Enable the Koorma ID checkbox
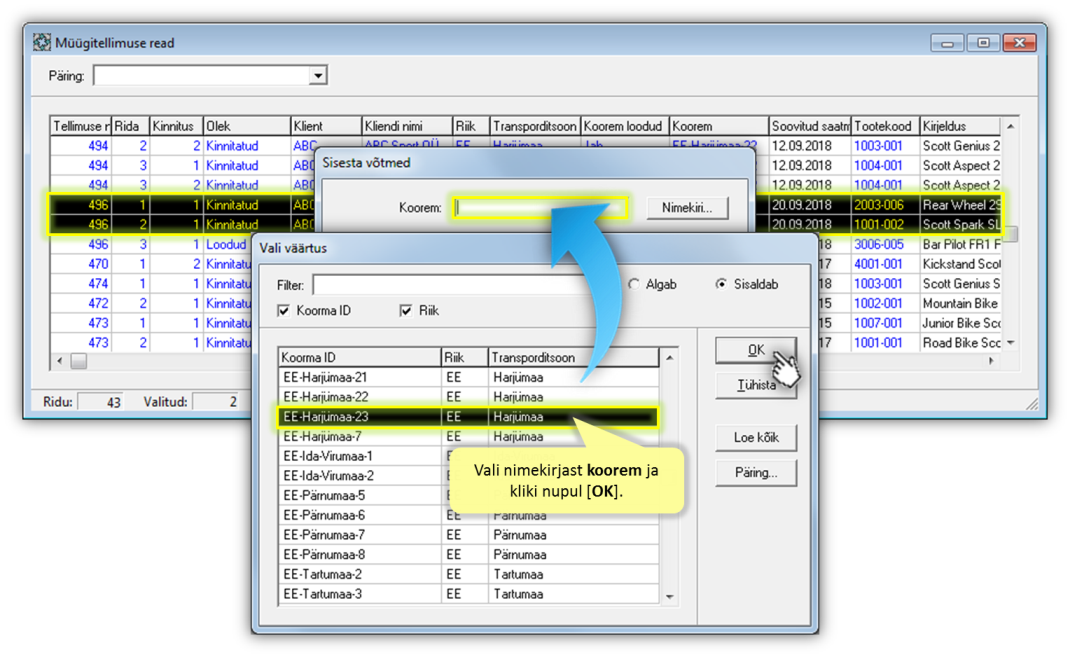The height and width of the screenshot is (657, 1070). click(x=284, y=311)
